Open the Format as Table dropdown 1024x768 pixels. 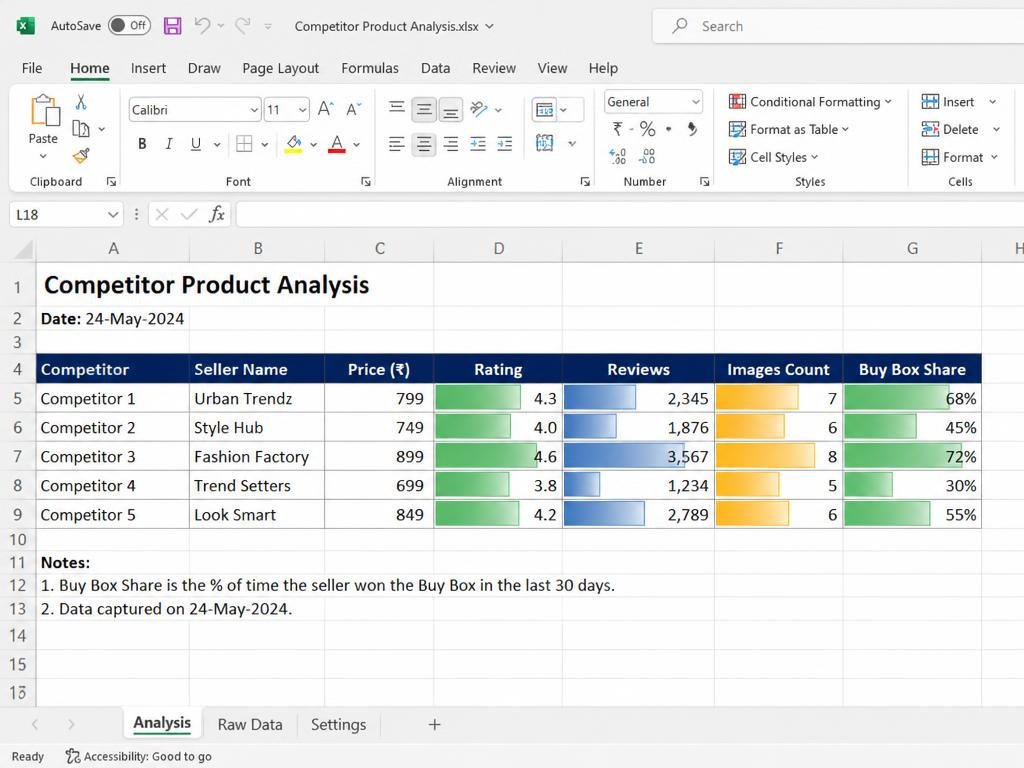(x=789, y=129)
